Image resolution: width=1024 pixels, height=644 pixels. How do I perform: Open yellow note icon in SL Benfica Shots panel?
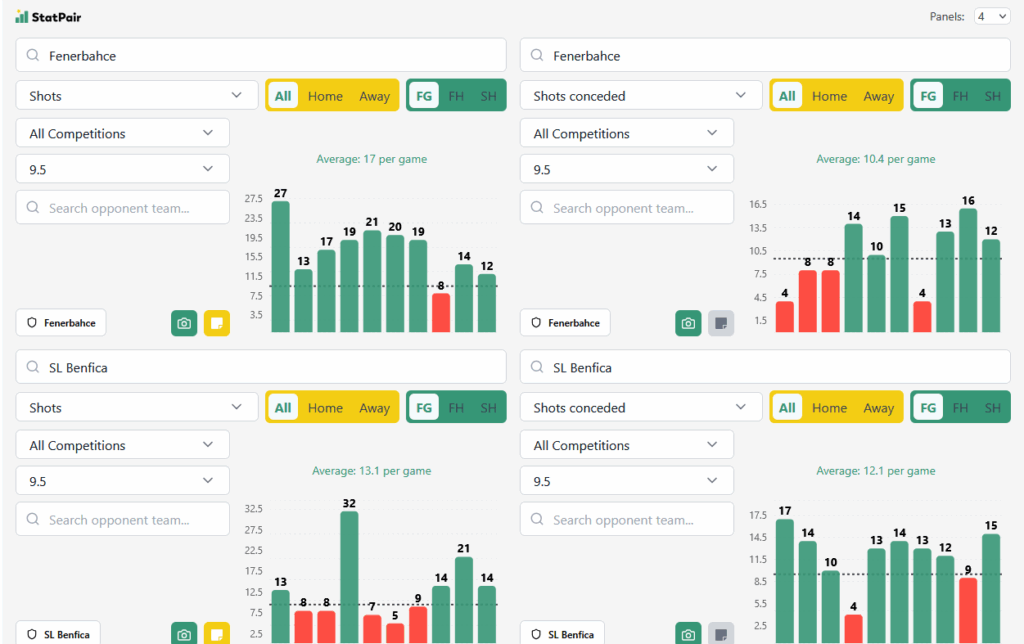217,634
